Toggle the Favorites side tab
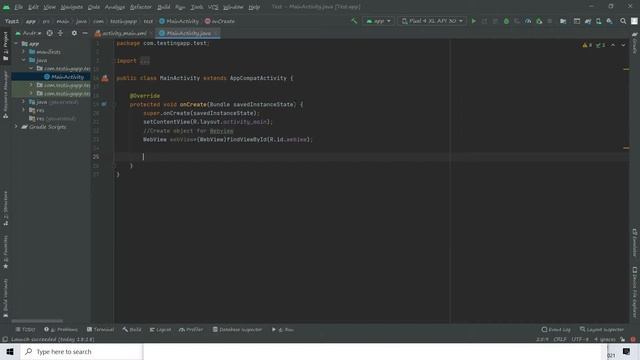640x360 pixels. tap(5, 252)
